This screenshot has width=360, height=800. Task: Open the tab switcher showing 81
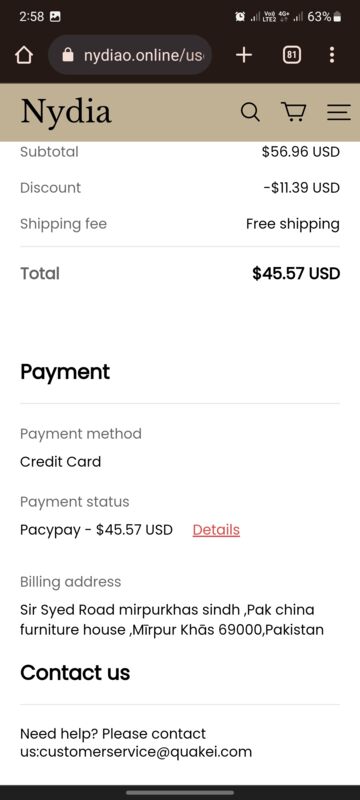(x=292, y=55)
